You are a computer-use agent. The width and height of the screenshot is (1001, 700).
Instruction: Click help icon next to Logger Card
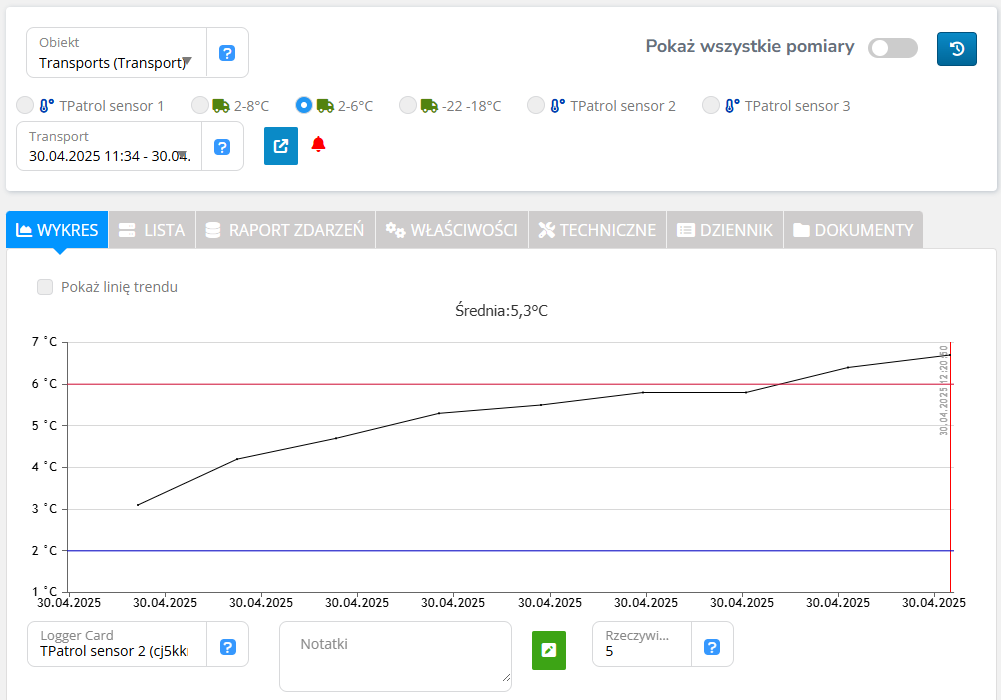click(x=227, y=647)
